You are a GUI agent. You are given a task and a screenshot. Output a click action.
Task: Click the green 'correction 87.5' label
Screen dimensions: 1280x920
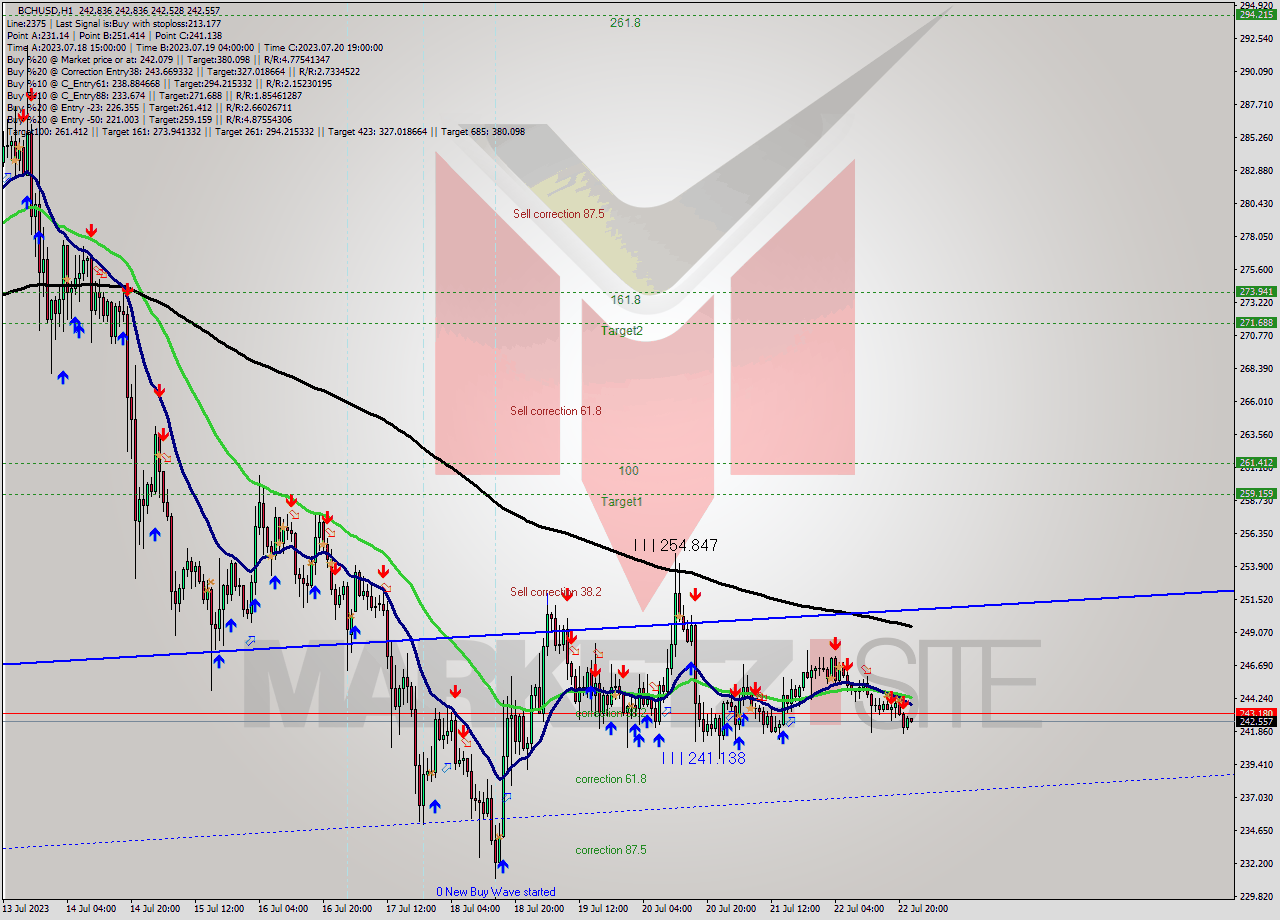click(x=611, y=849)
